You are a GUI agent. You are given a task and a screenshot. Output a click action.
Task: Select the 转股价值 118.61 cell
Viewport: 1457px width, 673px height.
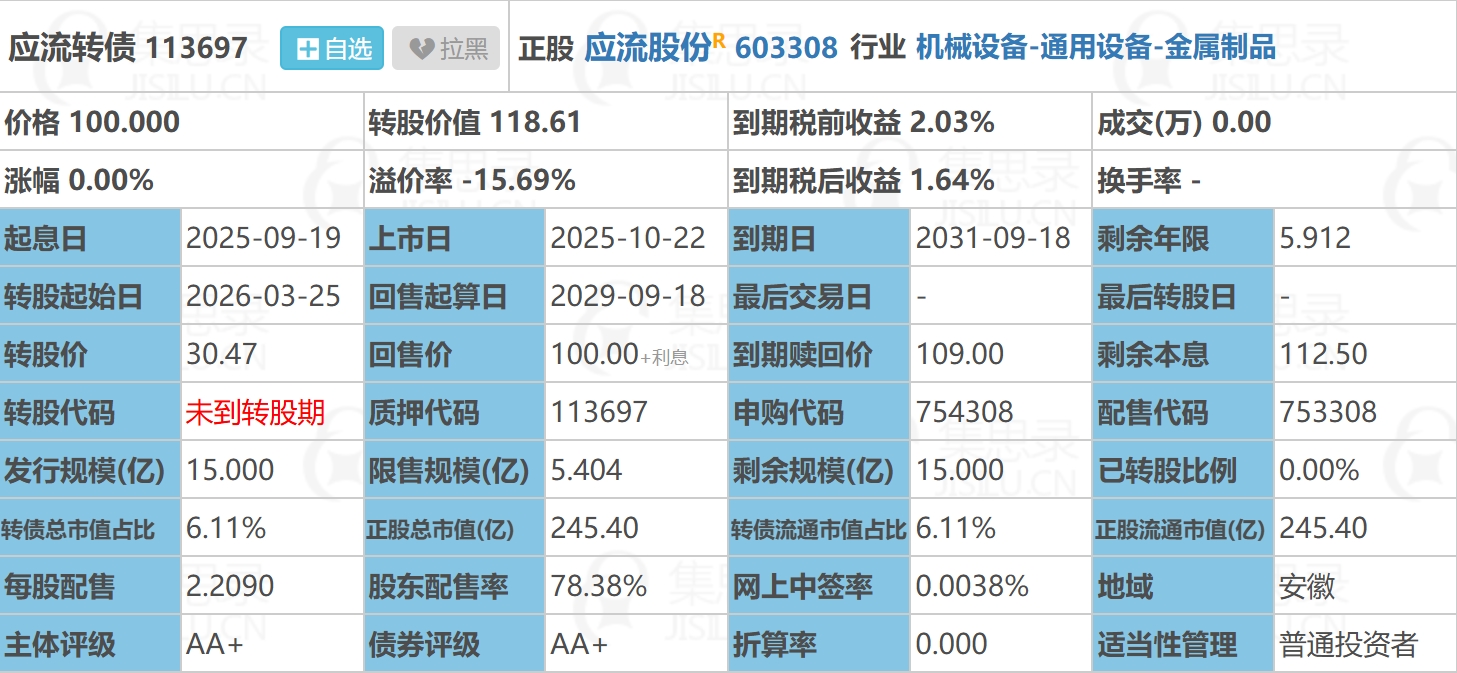click(546, 123)
